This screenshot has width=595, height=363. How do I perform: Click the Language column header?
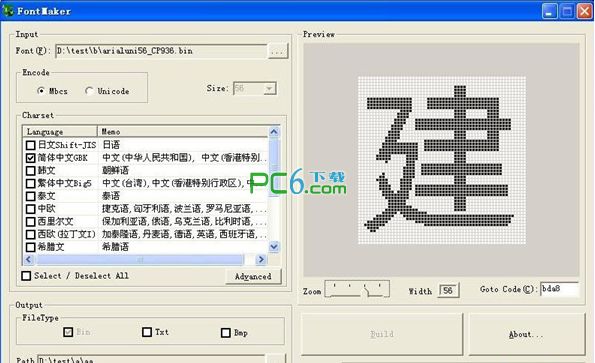click(60, 132)
